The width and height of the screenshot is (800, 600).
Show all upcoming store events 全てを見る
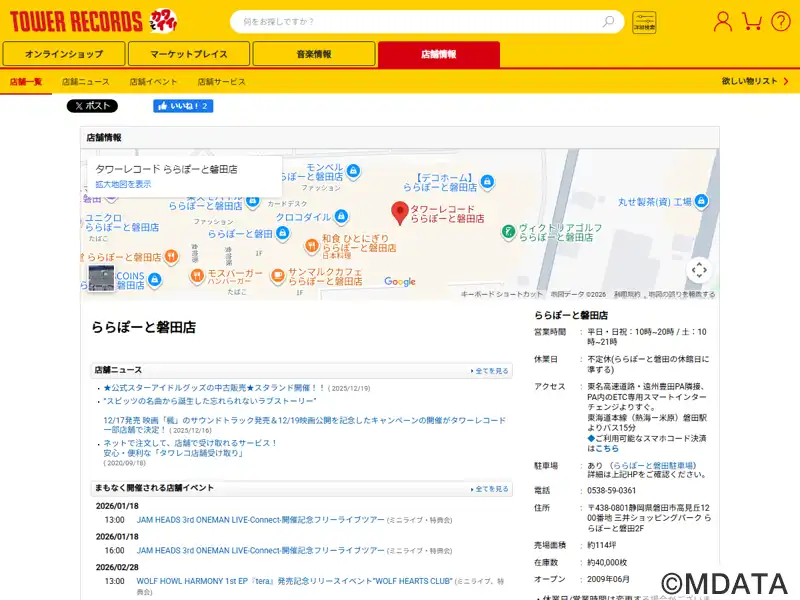click(490, 489)
